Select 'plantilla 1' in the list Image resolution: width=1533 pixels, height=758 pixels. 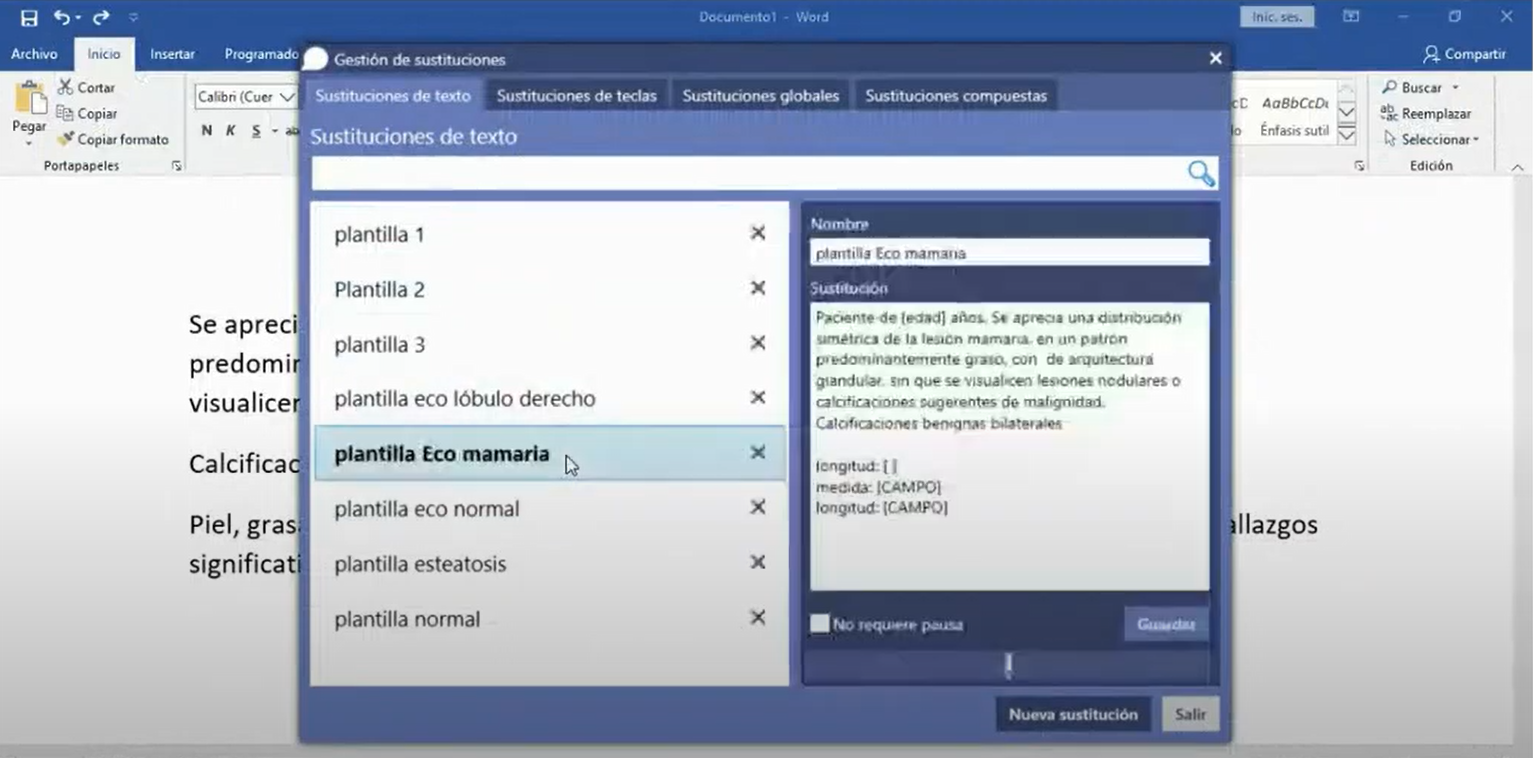coord(549,234)
